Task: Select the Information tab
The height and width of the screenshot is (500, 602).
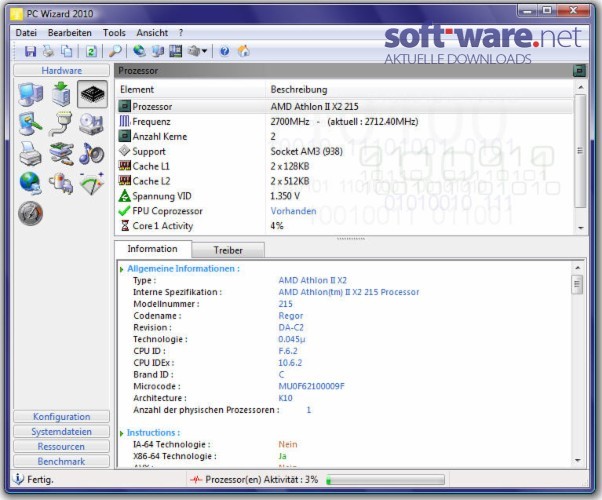Action: tap(152, 249)
